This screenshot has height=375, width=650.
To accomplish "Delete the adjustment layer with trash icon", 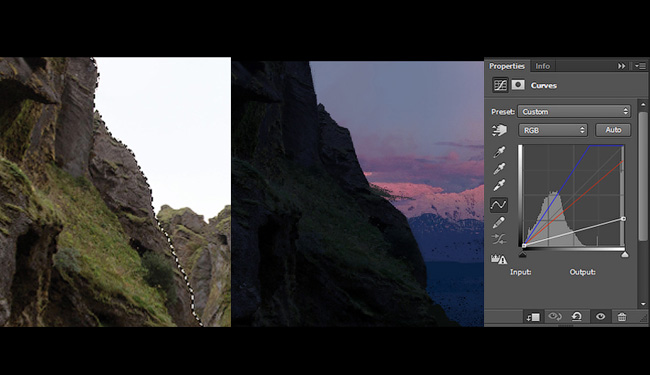I will (622, 317).
